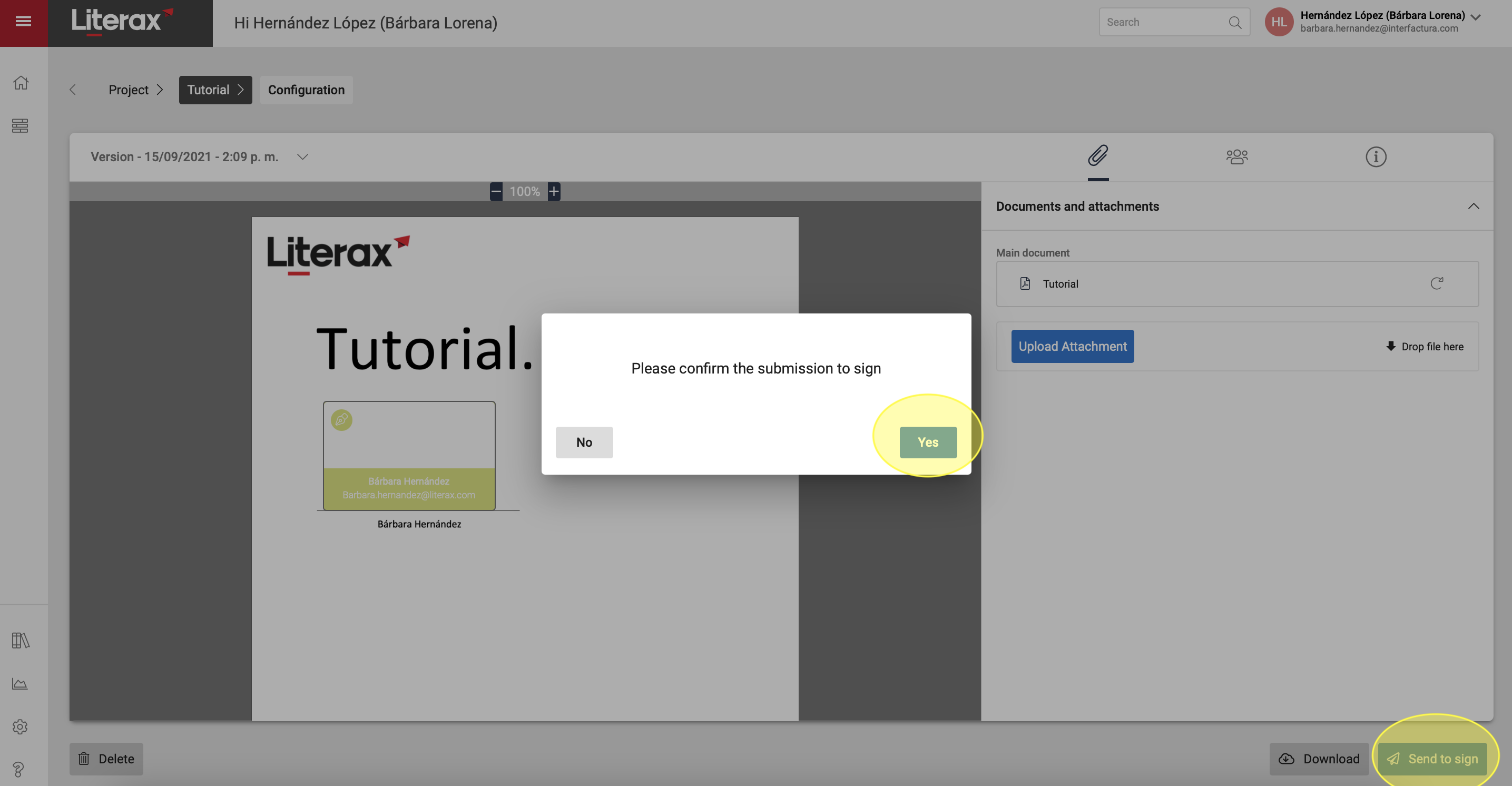Expand the user account dropdown arrow
This screenshot has height=786, width=1512.
point(1476,17)
